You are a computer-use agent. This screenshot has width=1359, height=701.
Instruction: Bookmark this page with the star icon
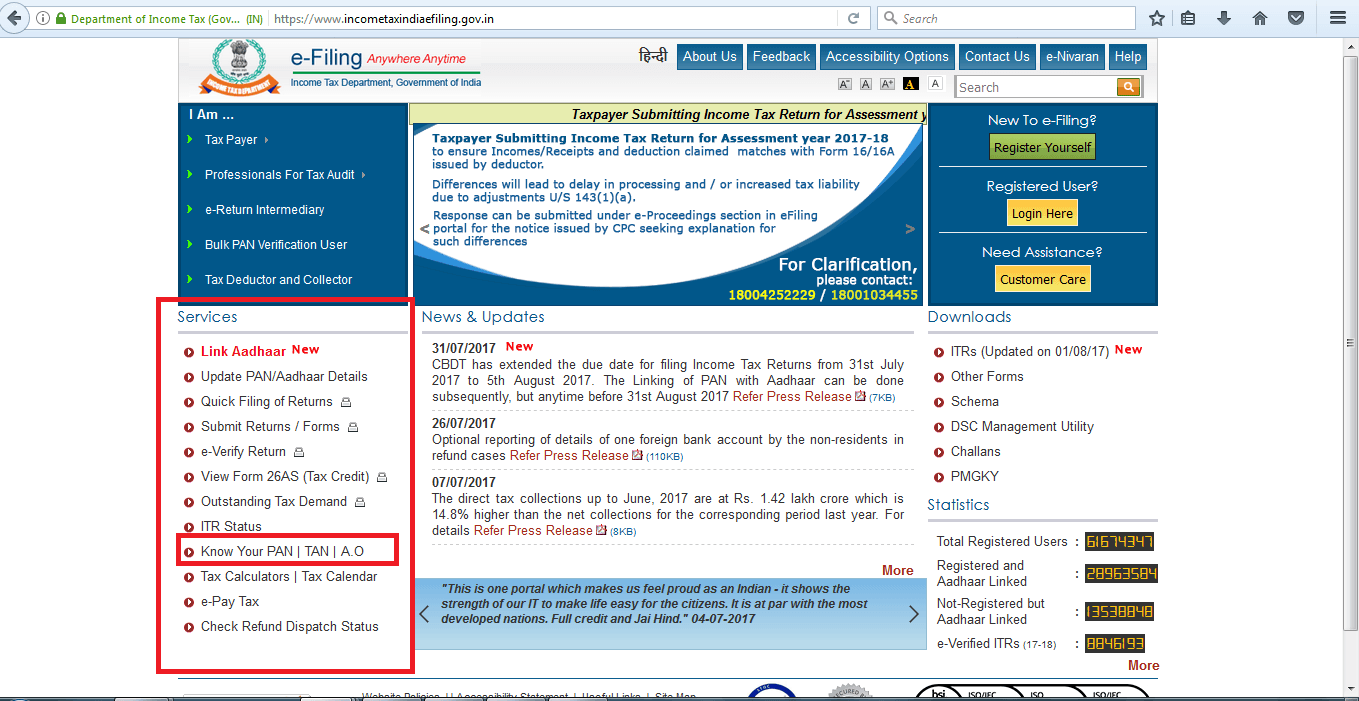1157,18
